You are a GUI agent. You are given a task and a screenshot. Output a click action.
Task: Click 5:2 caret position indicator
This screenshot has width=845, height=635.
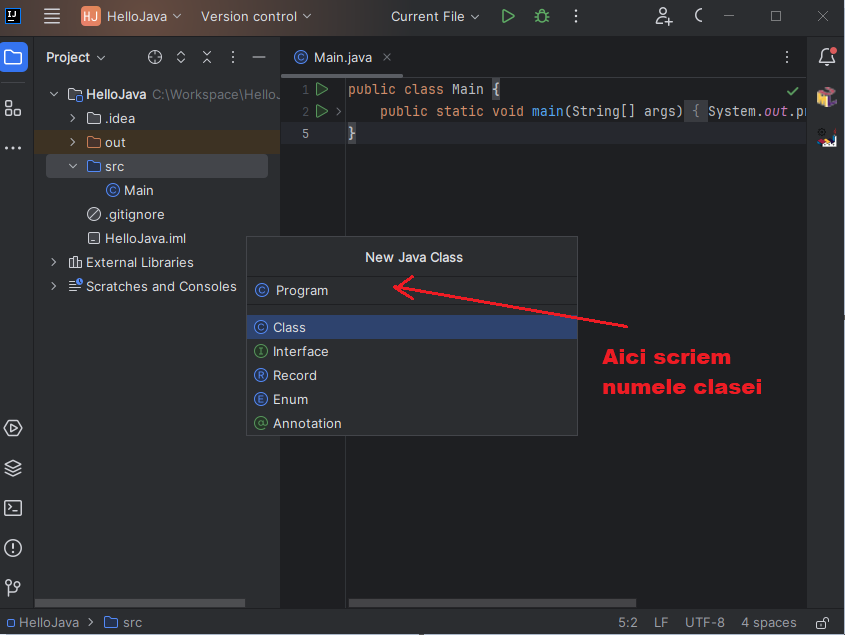(627, 623)
